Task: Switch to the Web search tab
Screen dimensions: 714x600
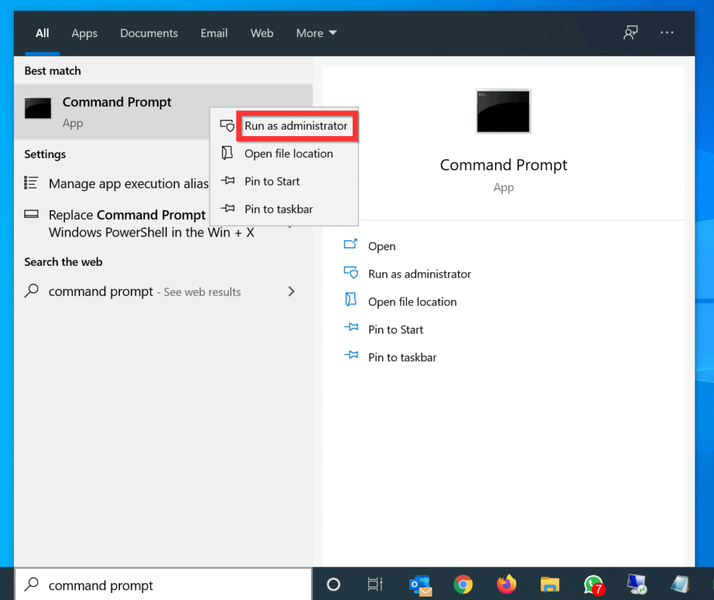Action: [x=262, y=33]
